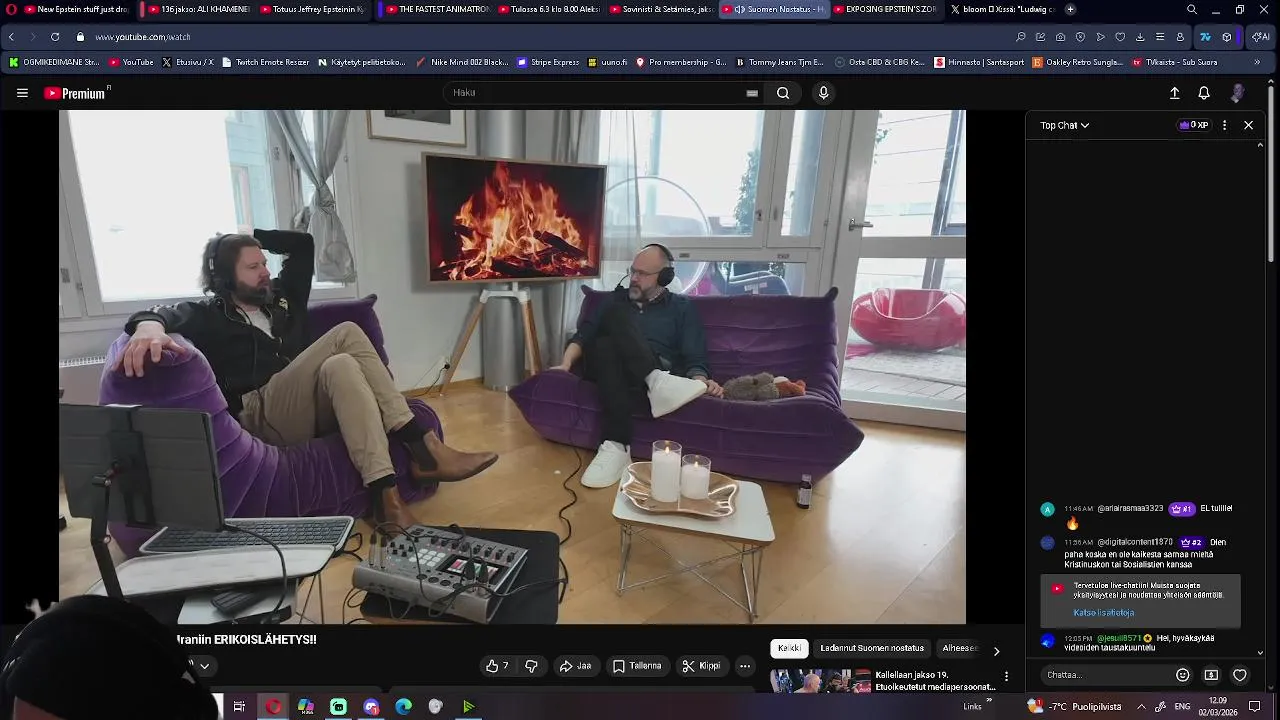Viewport: 1280px width, 720px height.
Task: Open the browser profile person icon
Action: click(x=1180, y=37)
